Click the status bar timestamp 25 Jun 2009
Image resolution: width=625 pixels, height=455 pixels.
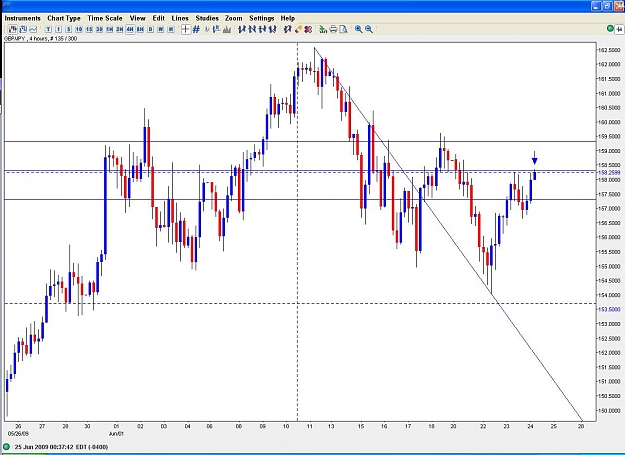(61, 447)
